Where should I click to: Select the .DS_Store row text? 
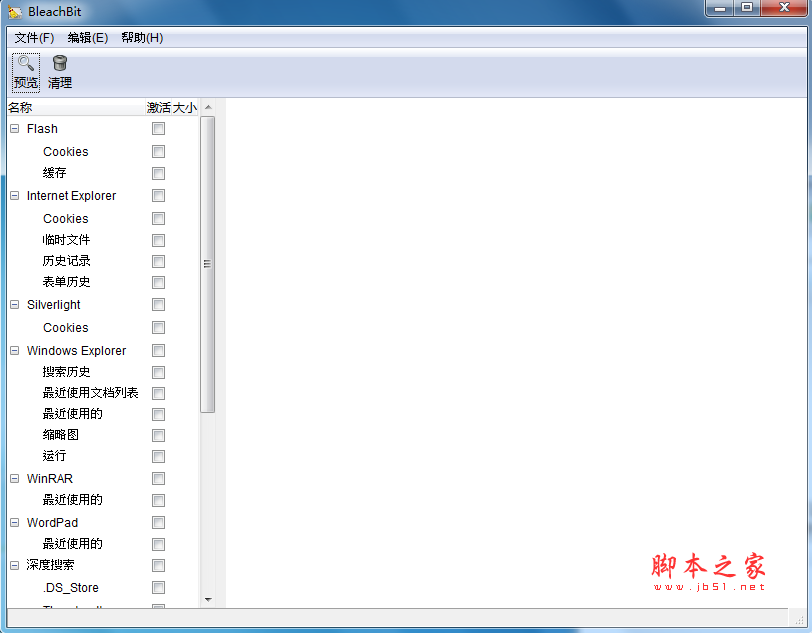(x=71, y=588)
